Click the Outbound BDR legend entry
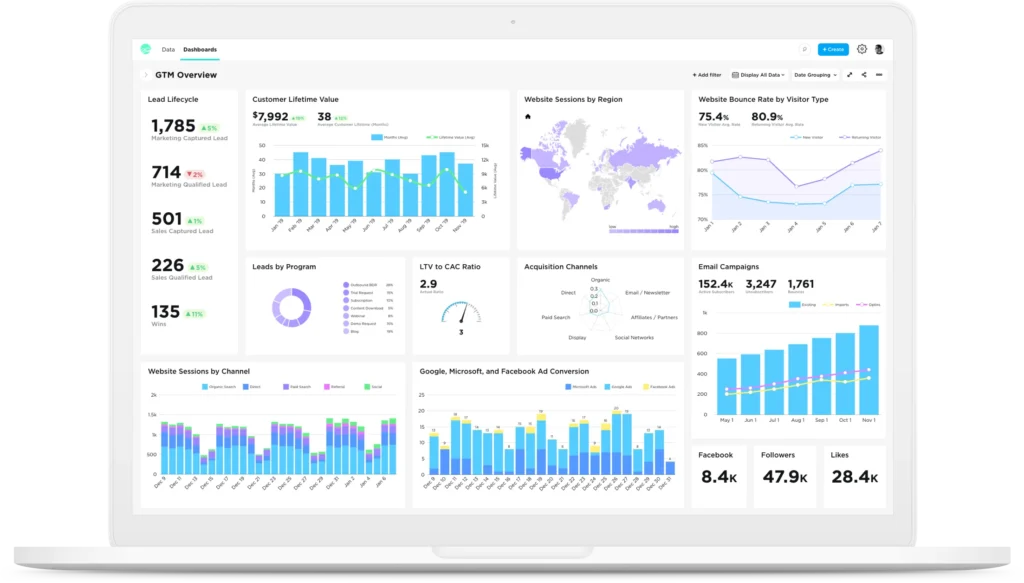This screenshot has height=583, width=1024. point(368,285)
